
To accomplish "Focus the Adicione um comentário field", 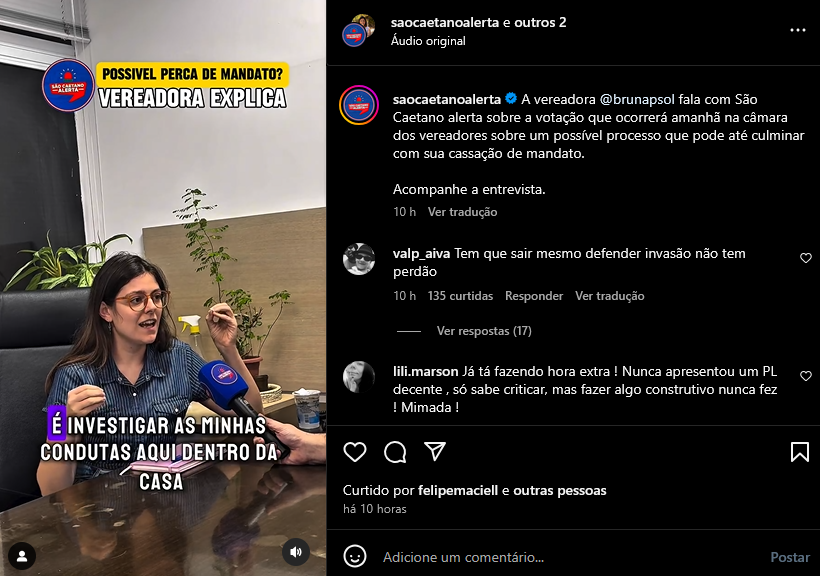I will (570, 557).
